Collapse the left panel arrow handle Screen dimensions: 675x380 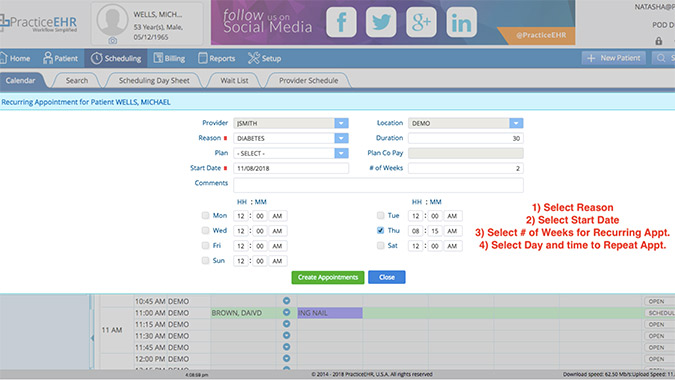pos(92,338)
